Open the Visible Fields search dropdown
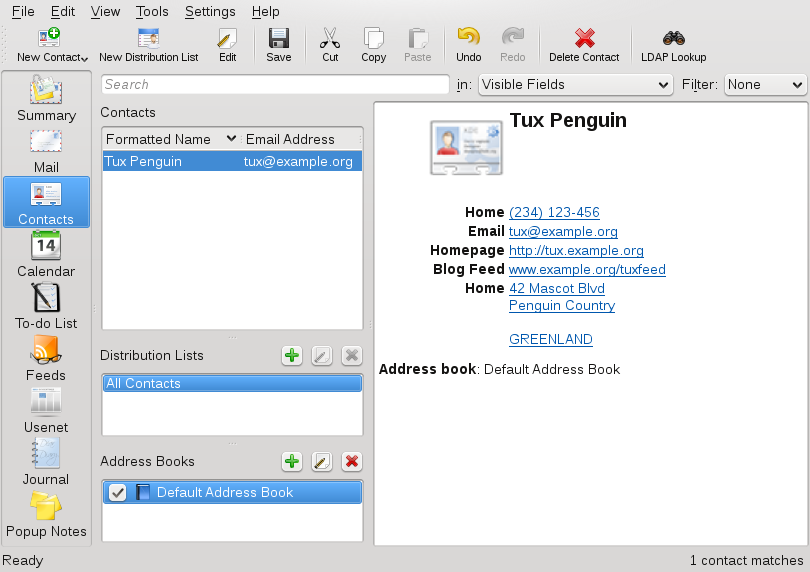Image resolution: width=810 pixels, height=572 pixels. pyautogui.click(x=575, y=85)
